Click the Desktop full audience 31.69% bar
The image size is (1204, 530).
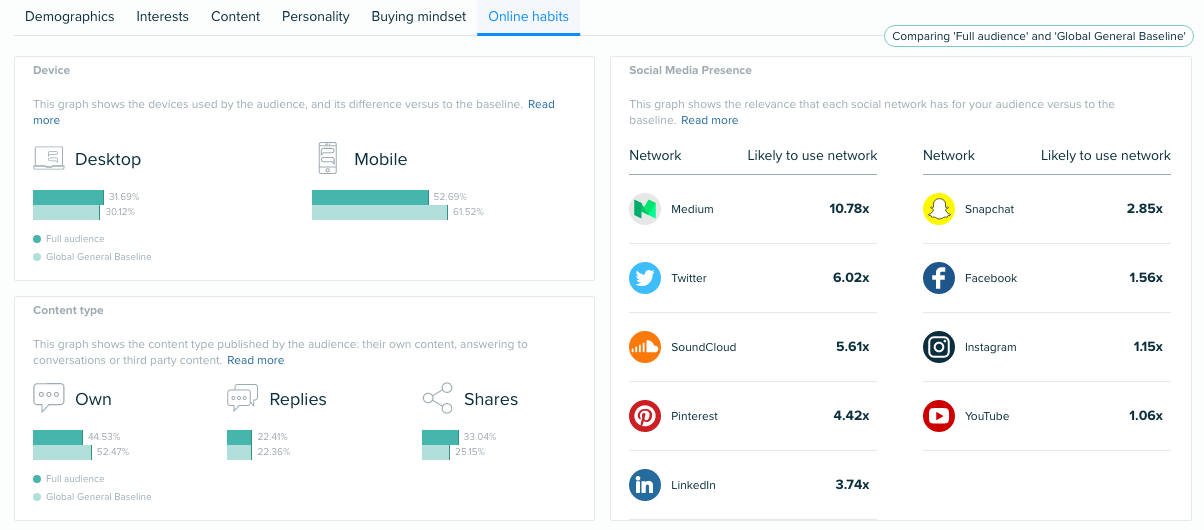tap(69, 197)
